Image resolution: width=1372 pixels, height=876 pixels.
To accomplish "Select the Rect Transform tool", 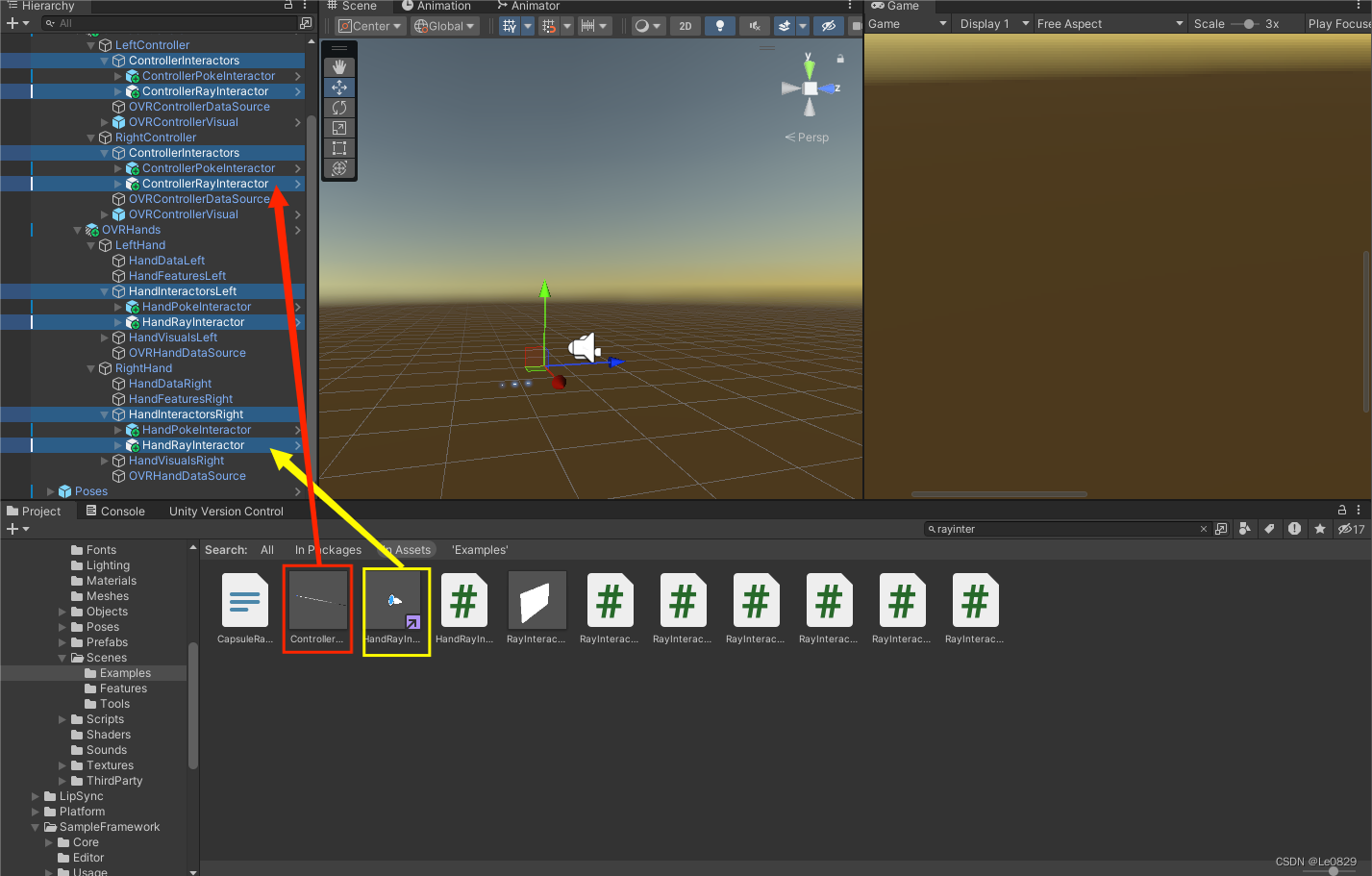I will point(339,147).
